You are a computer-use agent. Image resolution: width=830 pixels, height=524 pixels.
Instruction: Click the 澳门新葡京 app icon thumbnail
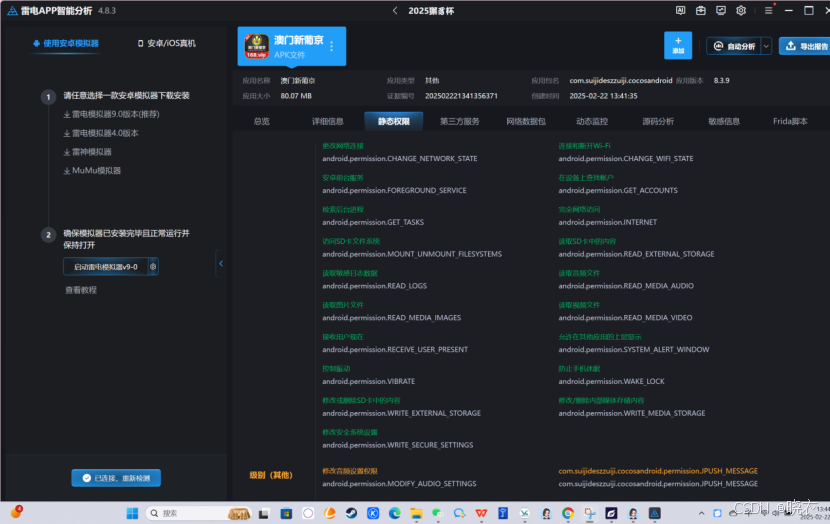point(256,47)
